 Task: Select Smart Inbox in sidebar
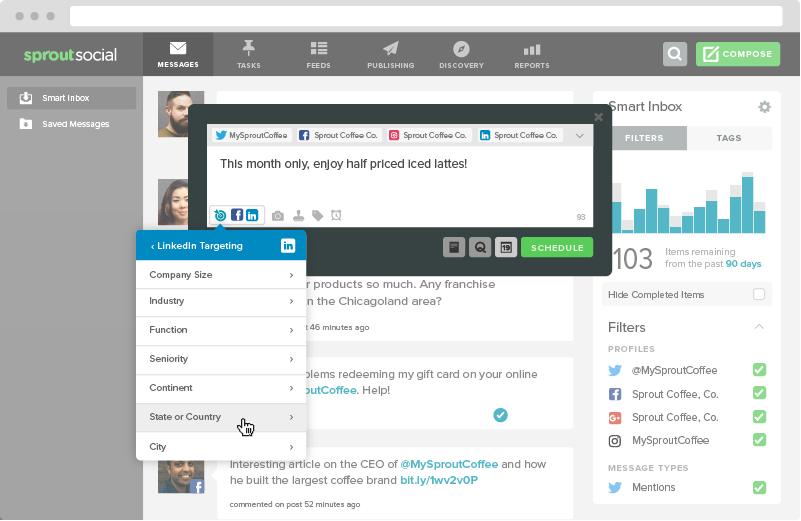click(72, 98)
